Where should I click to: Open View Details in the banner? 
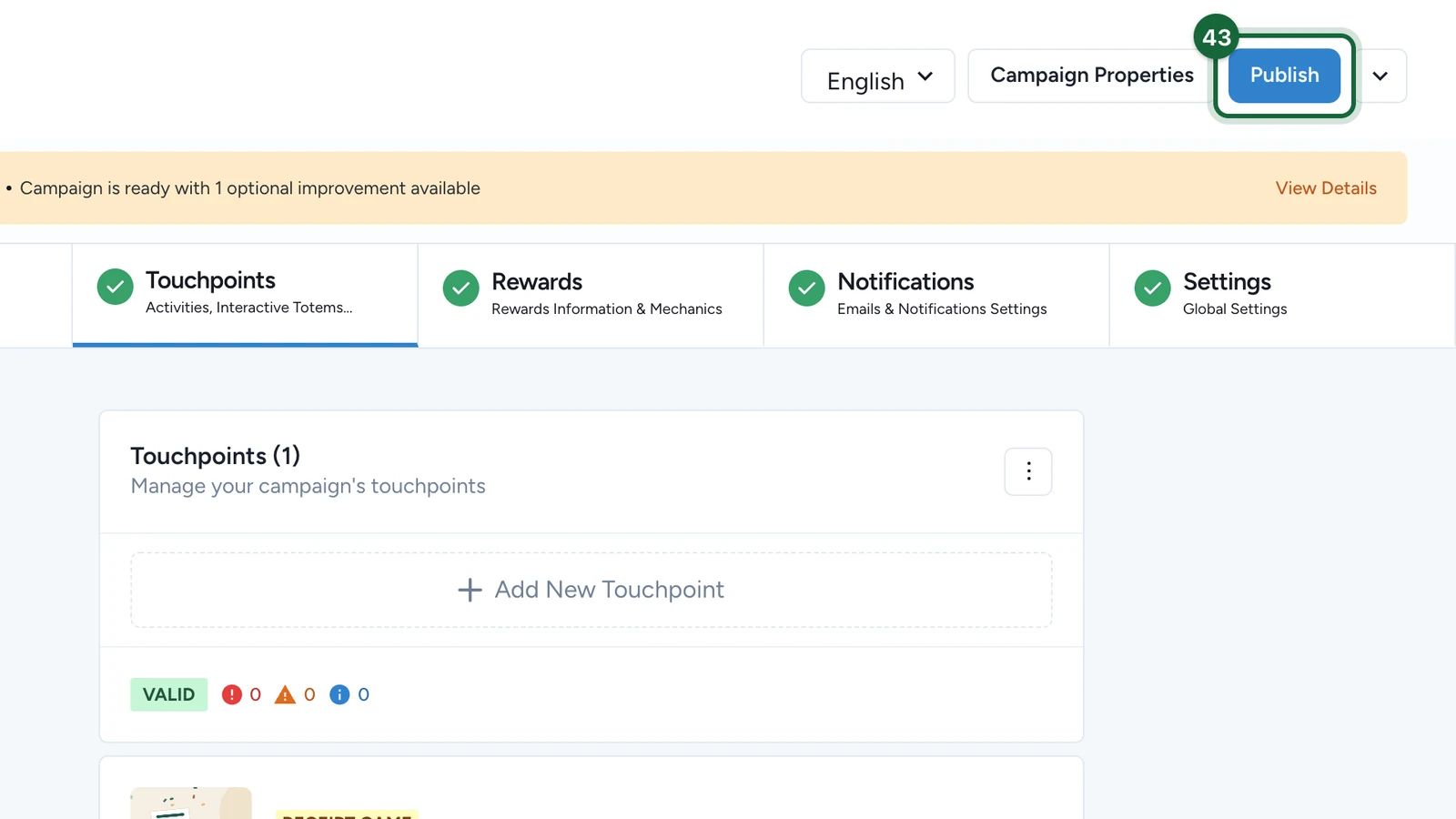pyautogui.click(x=1326, y=188)
